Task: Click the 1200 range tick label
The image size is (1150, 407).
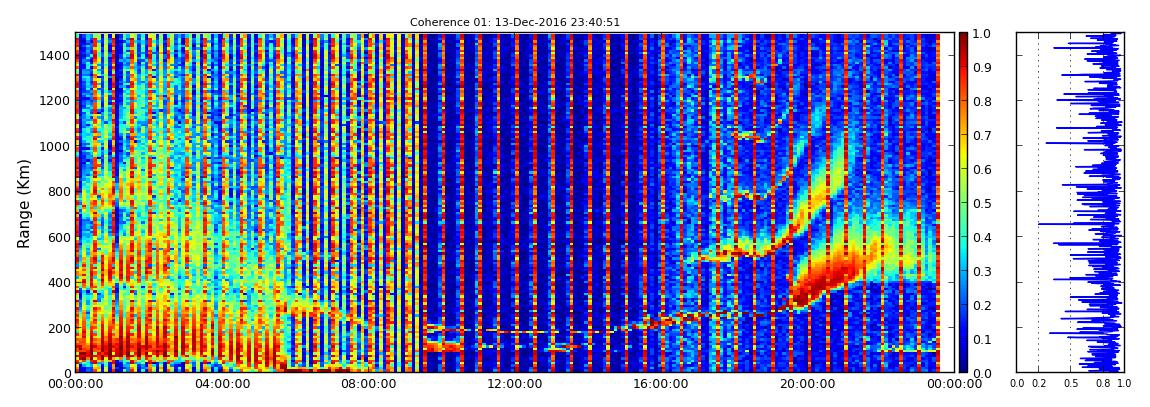Action: [55, 100]
